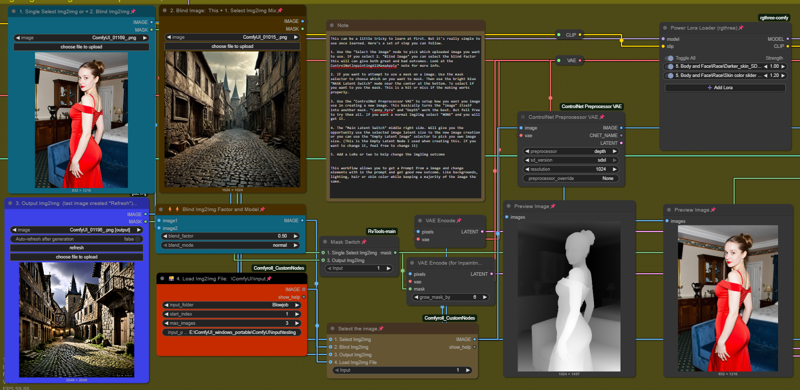800x390 pixels.
Task: Click choose file to upload in Output Img2Img node
Action: pyautogui.click(x=77, y=257)
